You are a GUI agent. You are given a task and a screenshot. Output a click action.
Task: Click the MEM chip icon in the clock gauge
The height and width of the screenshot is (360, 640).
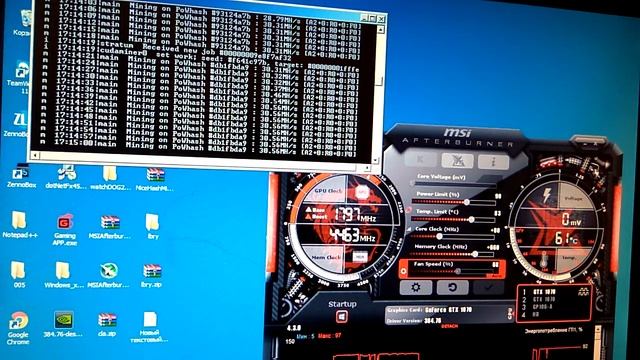click(360, 257)
